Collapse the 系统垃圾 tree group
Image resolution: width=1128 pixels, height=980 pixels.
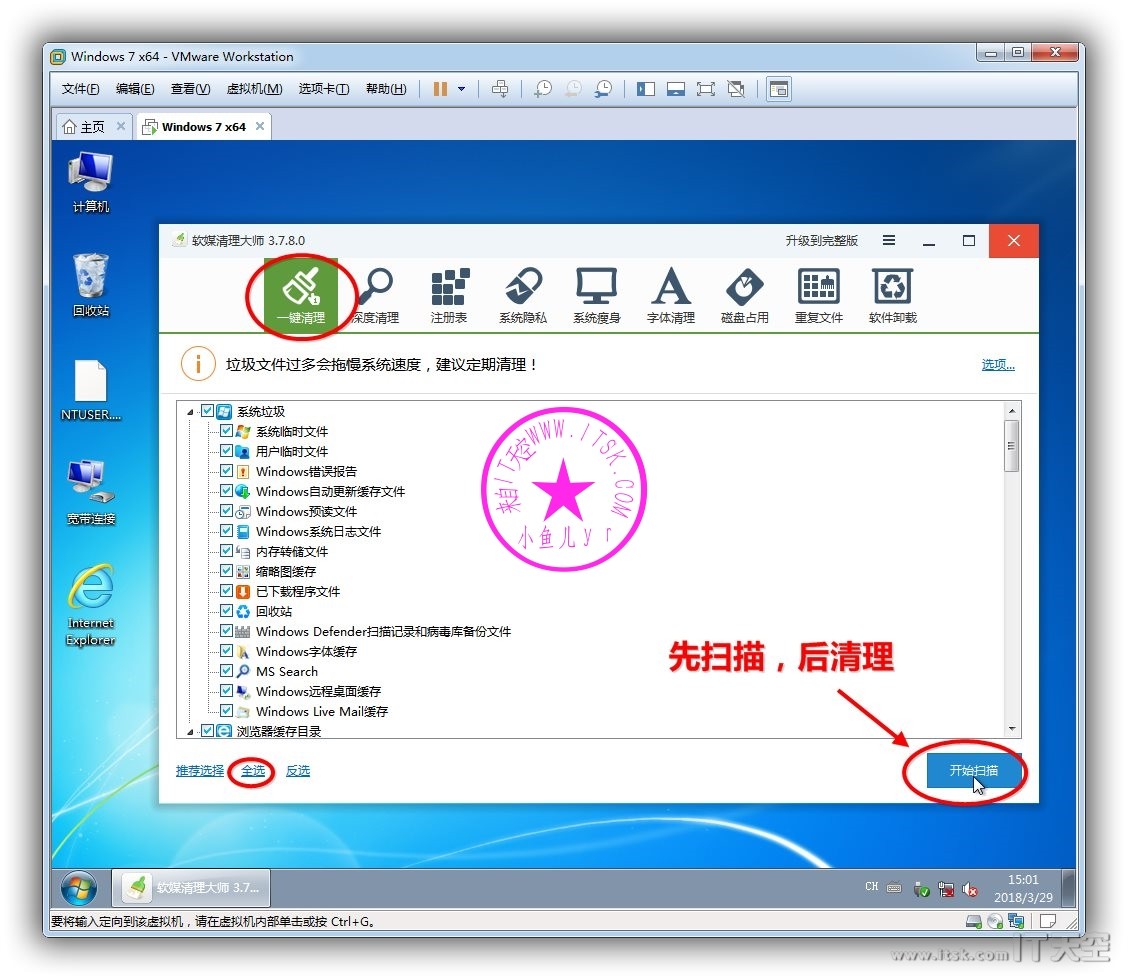pyautogui.click(x=191, y=412)
